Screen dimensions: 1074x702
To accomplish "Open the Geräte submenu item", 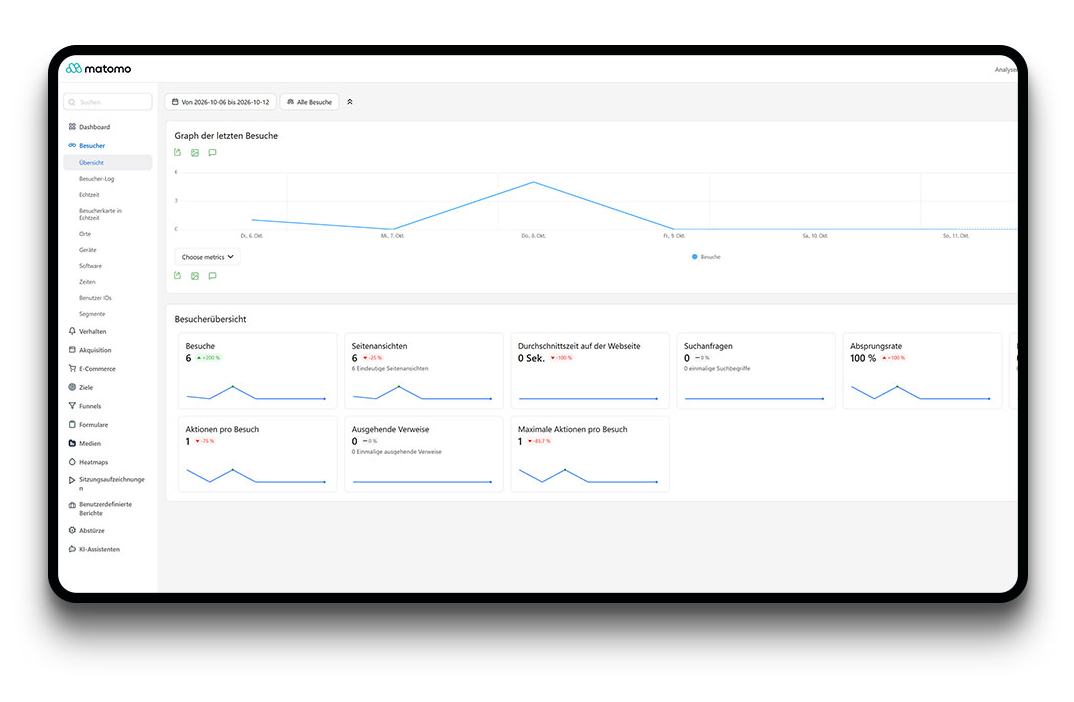I will pos(88,250).
